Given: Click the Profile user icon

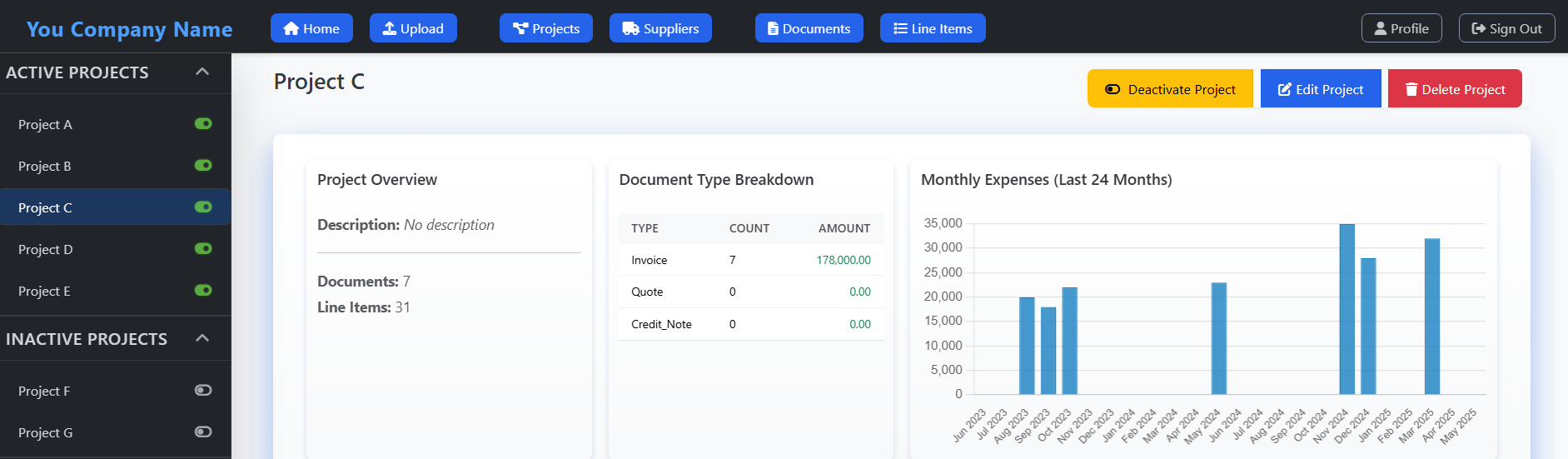Looking at the screenshot, I should tap(1381, 28).
